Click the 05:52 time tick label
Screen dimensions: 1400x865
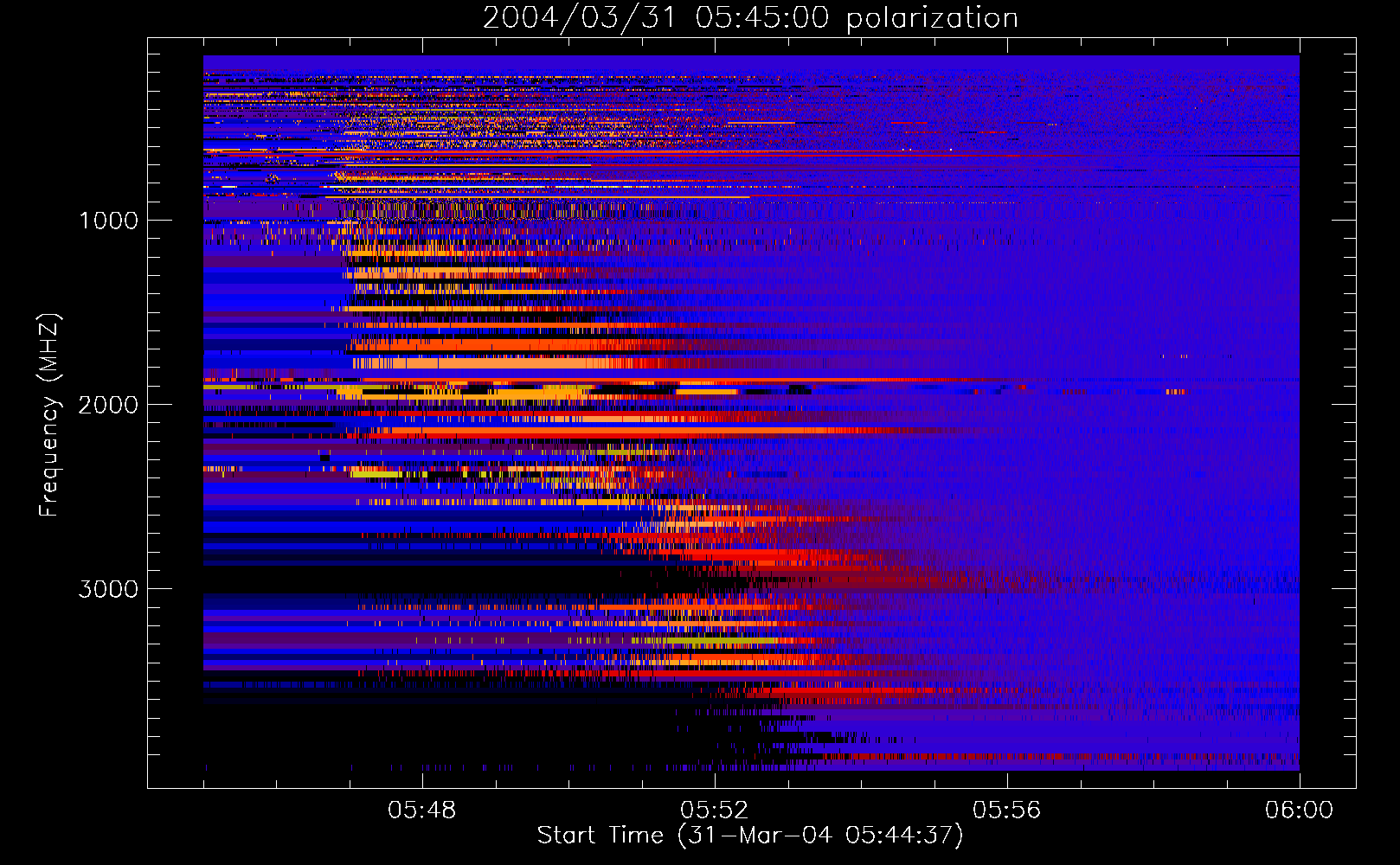tap(715, 810)
